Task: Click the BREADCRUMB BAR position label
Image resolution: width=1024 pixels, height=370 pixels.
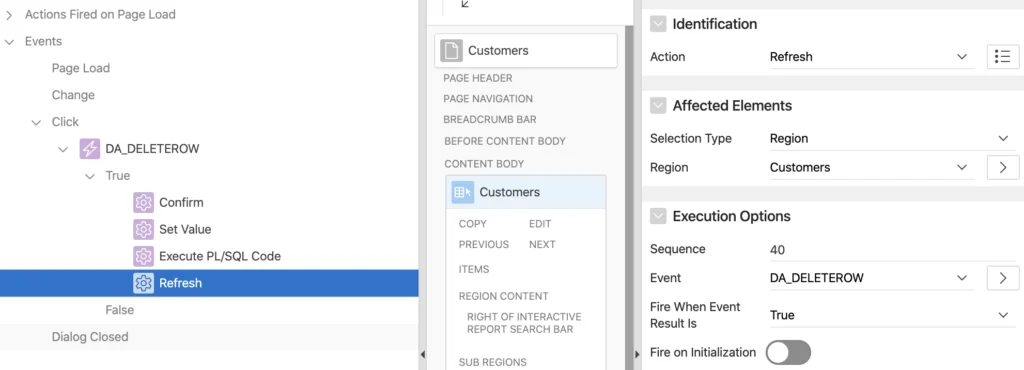Action: 490,120
